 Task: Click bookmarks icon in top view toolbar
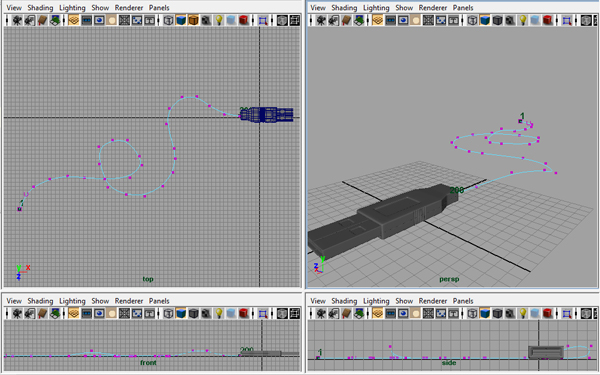[x=42, y=20]
